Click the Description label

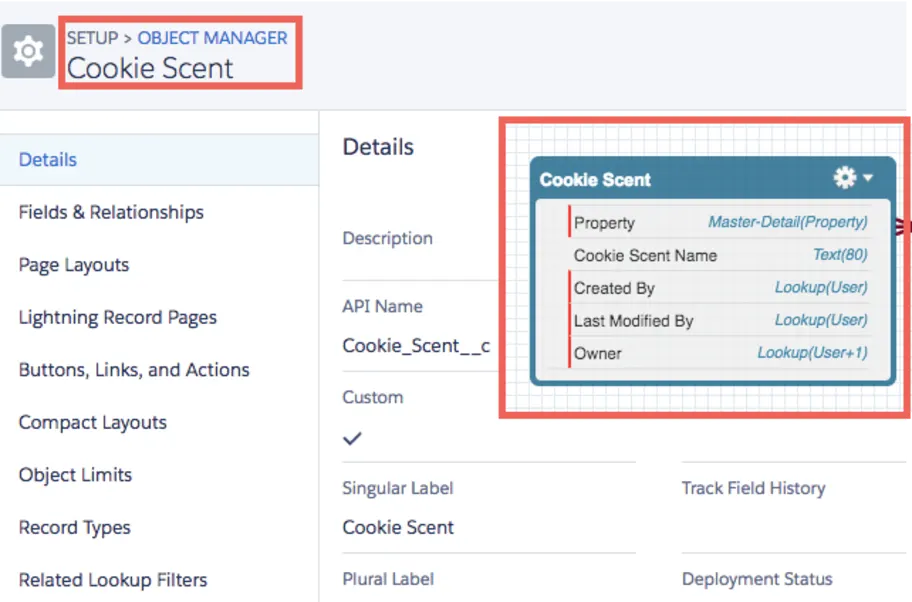[387, 238]
